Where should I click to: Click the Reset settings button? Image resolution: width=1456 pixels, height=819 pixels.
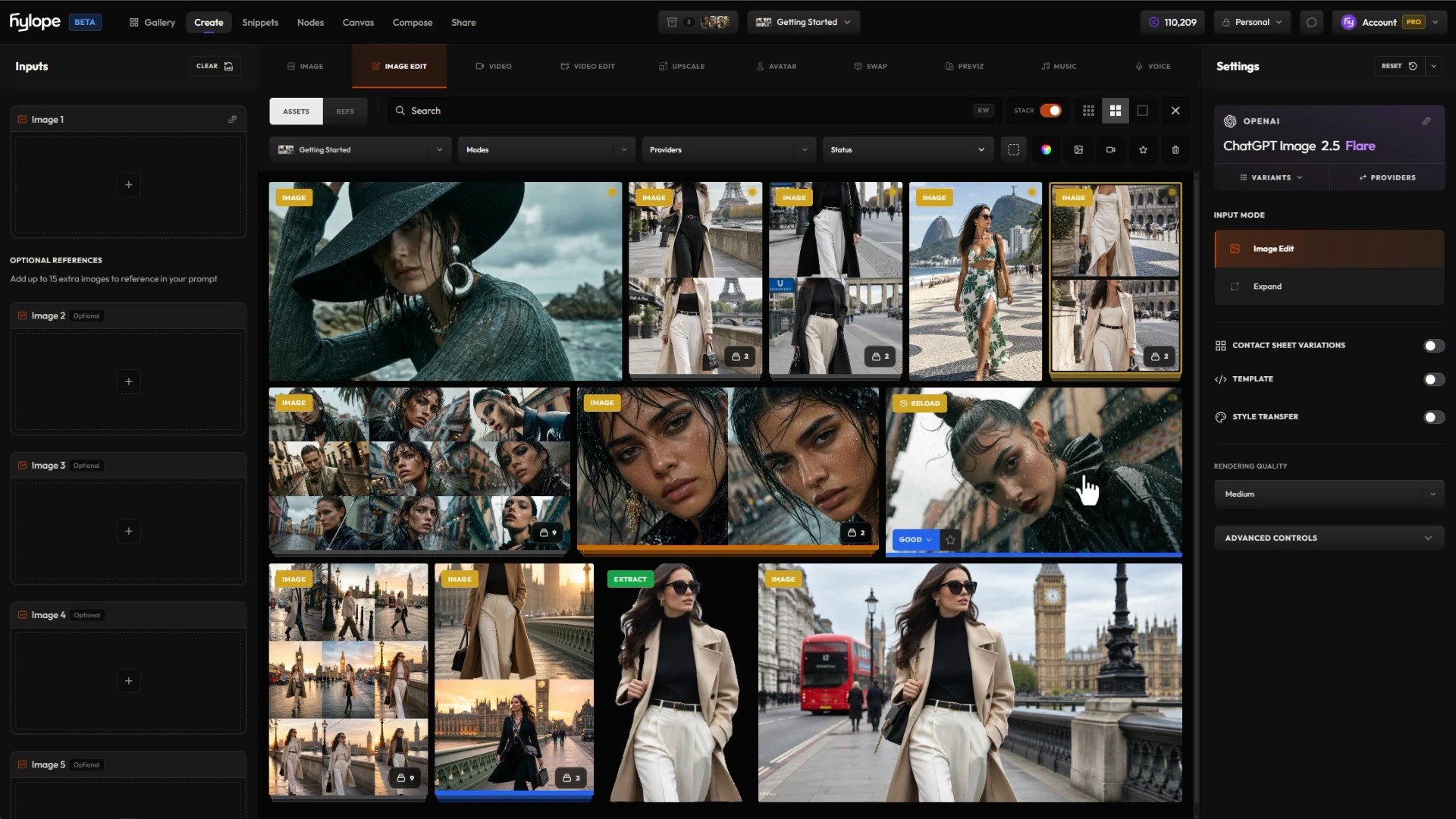point(1399,66)
